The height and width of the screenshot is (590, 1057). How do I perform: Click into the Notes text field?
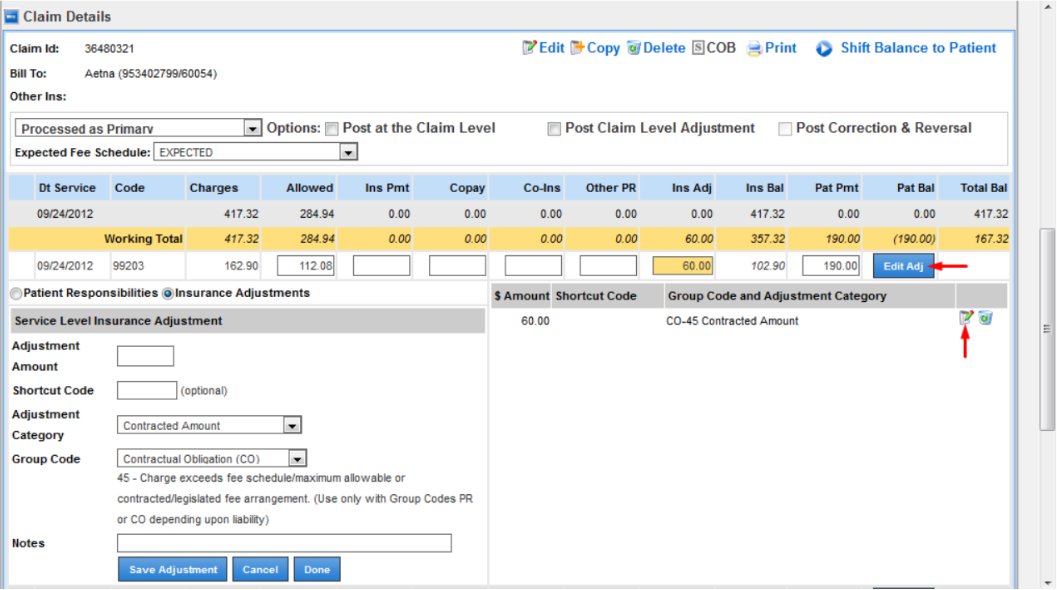point(284,543)
